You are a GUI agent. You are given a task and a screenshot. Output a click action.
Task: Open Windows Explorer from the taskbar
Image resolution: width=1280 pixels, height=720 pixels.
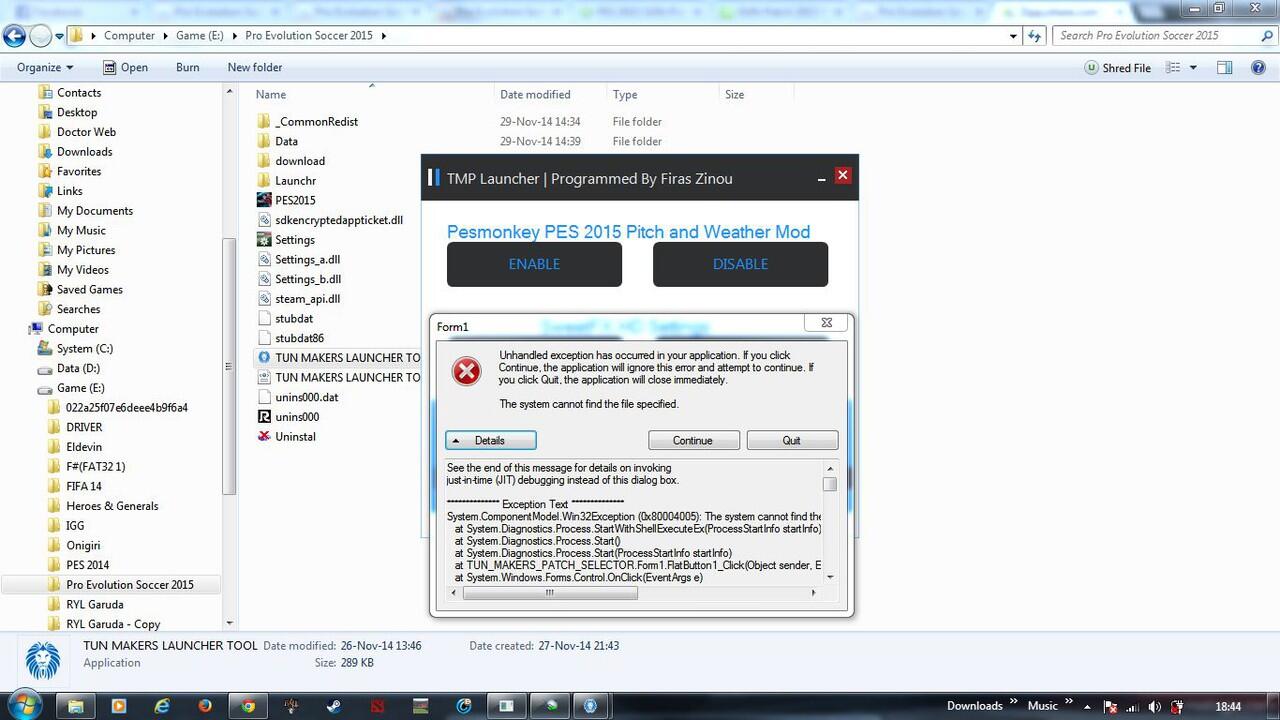[x=75, y=705]
